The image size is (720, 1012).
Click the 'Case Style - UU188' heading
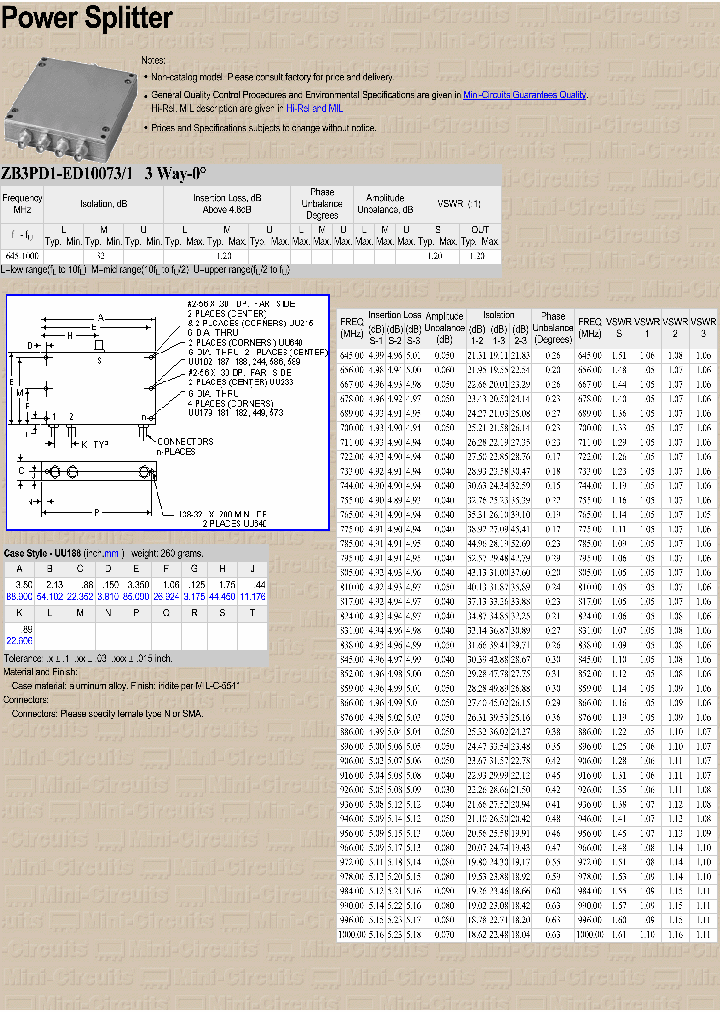[43, 553]
